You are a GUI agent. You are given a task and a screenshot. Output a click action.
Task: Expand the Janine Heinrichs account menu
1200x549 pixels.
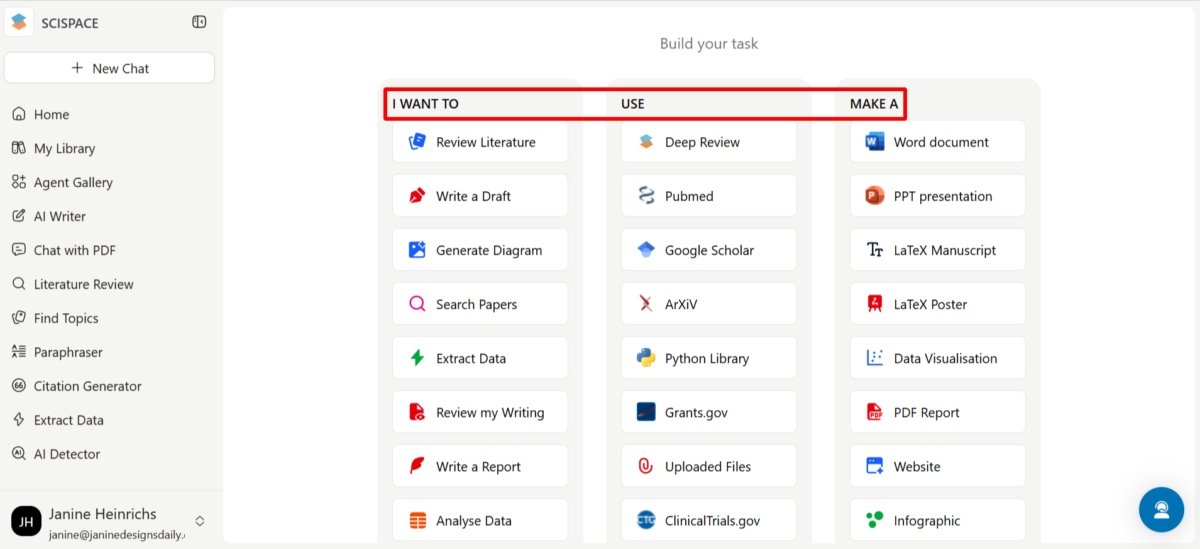coord(200,521)
